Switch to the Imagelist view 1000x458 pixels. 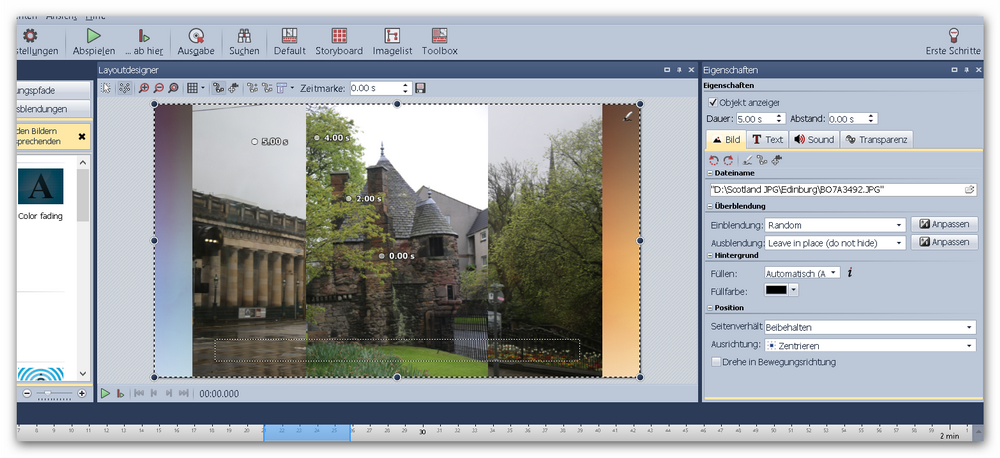point(392,36)
